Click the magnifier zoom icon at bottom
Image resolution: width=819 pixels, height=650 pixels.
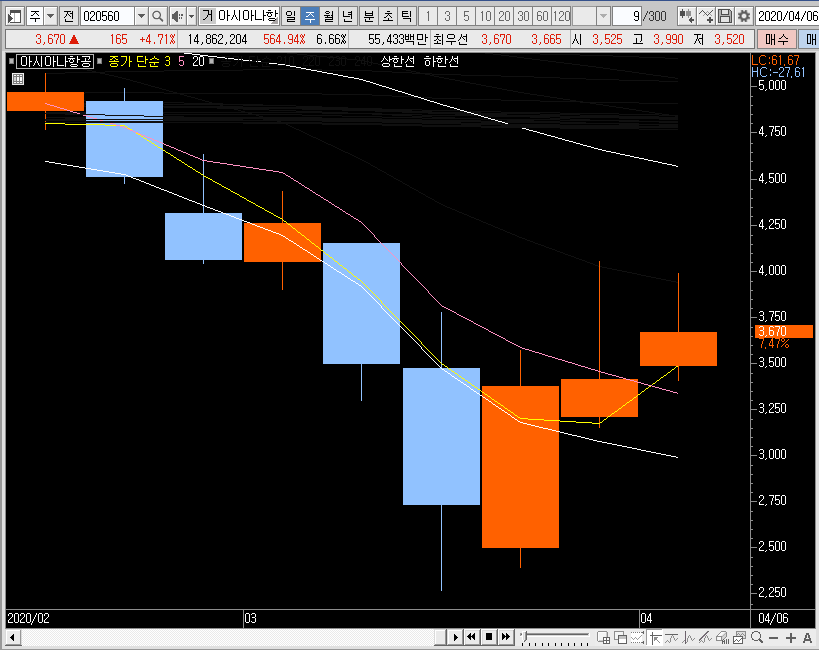(756, 637)
